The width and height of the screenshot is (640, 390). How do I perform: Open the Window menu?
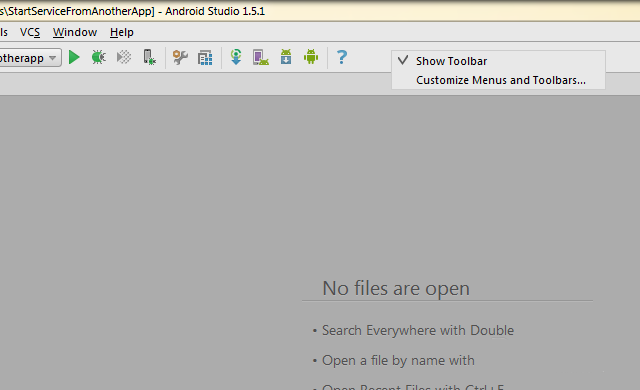(x=75, y=32)
